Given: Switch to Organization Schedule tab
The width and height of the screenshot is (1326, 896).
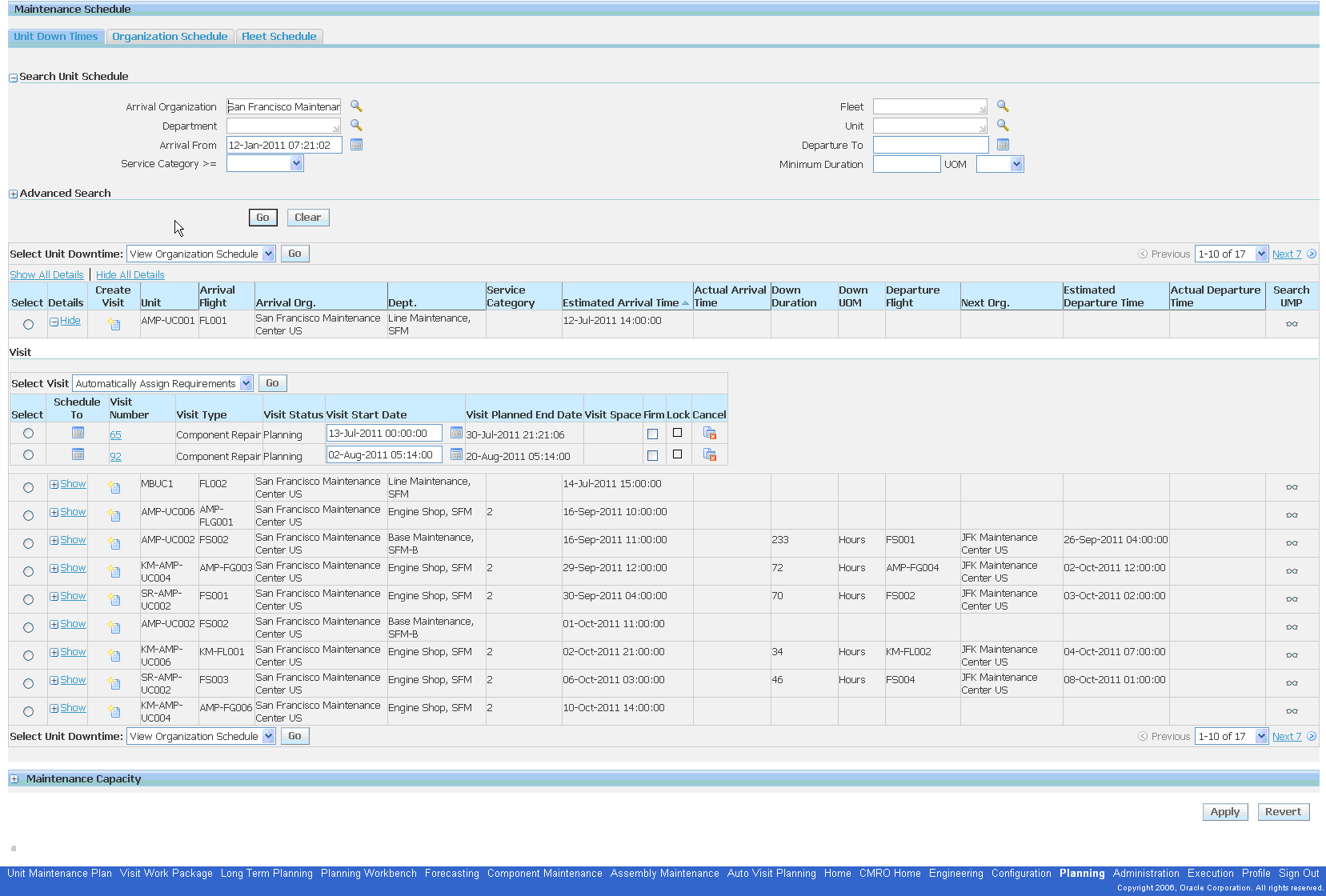Looking at the screenshot, I should [170, 36].
